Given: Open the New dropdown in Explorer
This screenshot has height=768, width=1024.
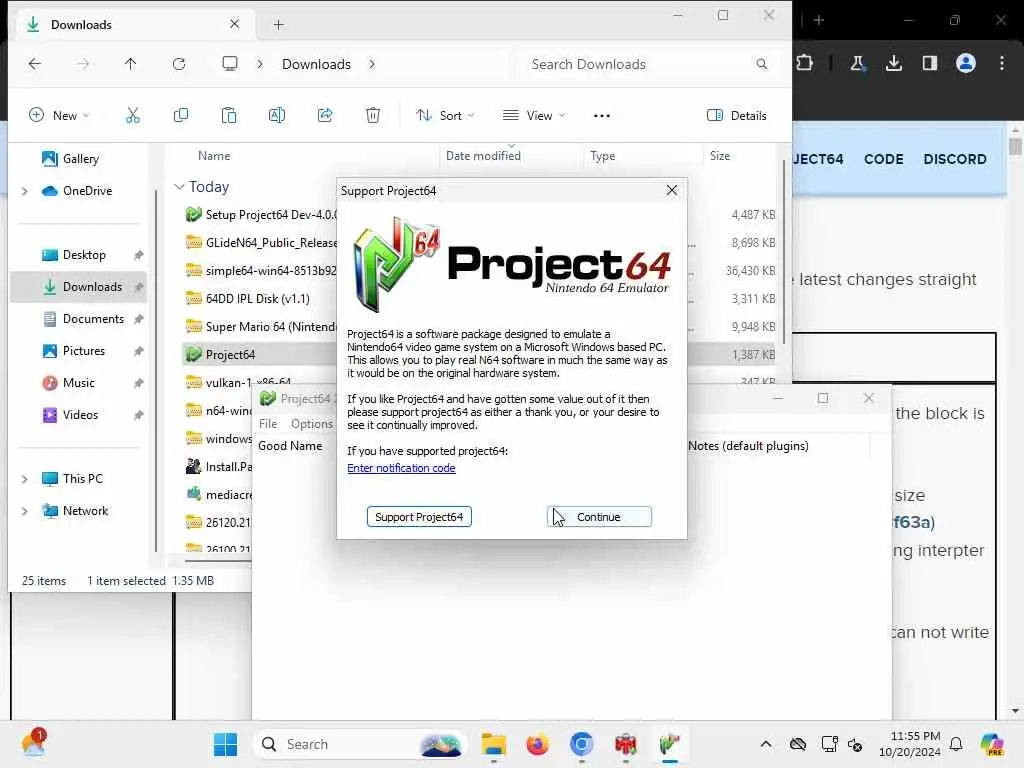Looking at the screenshot, I should pos(59,116).
